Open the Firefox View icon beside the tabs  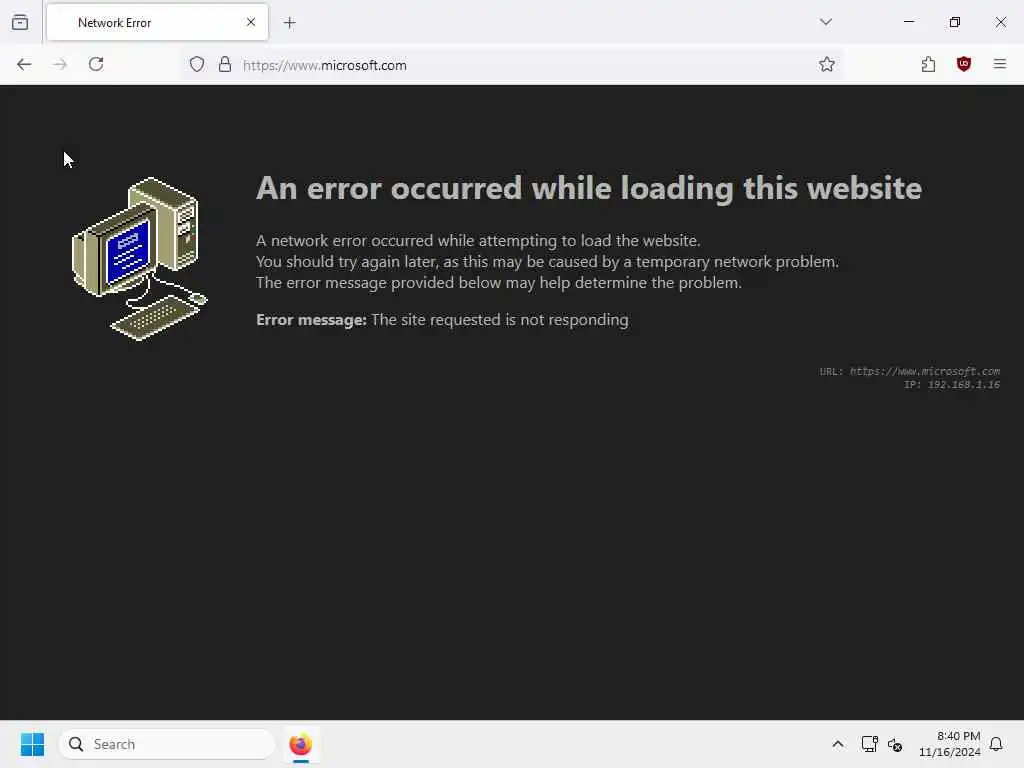click(x=20, y=22)
